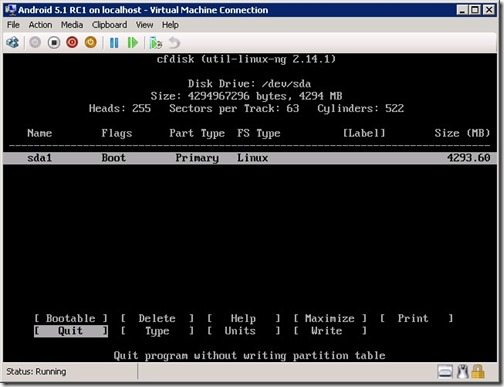Open the Media menu
Viewport: 504px width, 387px height.
coord(72,25)
